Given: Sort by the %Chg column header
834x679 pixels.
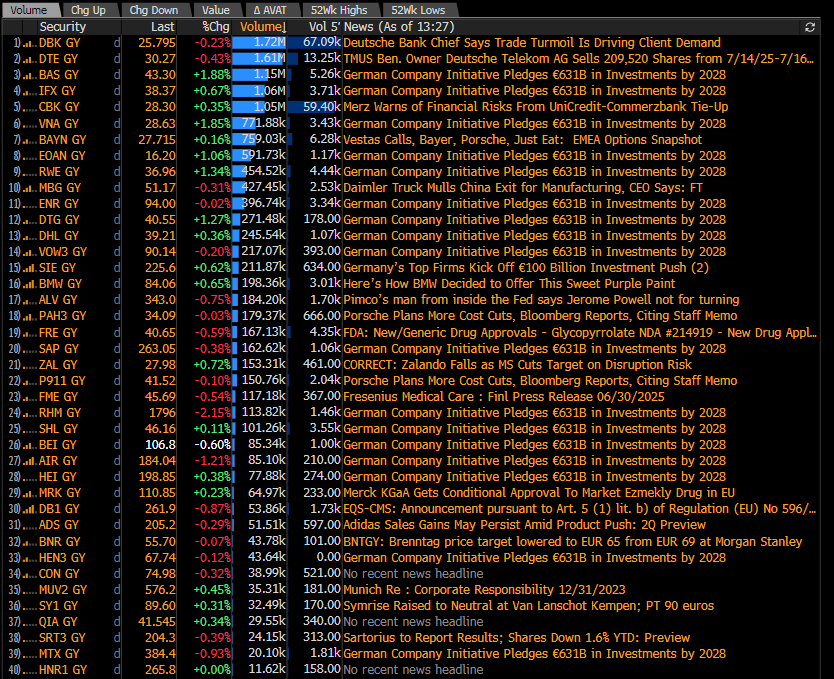Looking at the screenshot, I should click(x=216, y=27).
